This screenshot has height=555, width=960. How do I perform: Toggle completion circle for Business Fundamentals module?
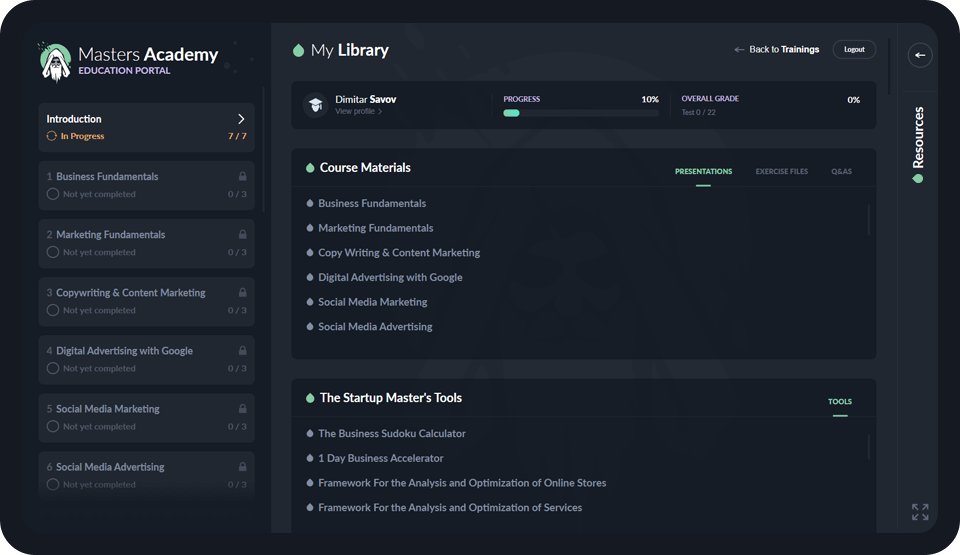pyautogui.click(x=53, y=194)
